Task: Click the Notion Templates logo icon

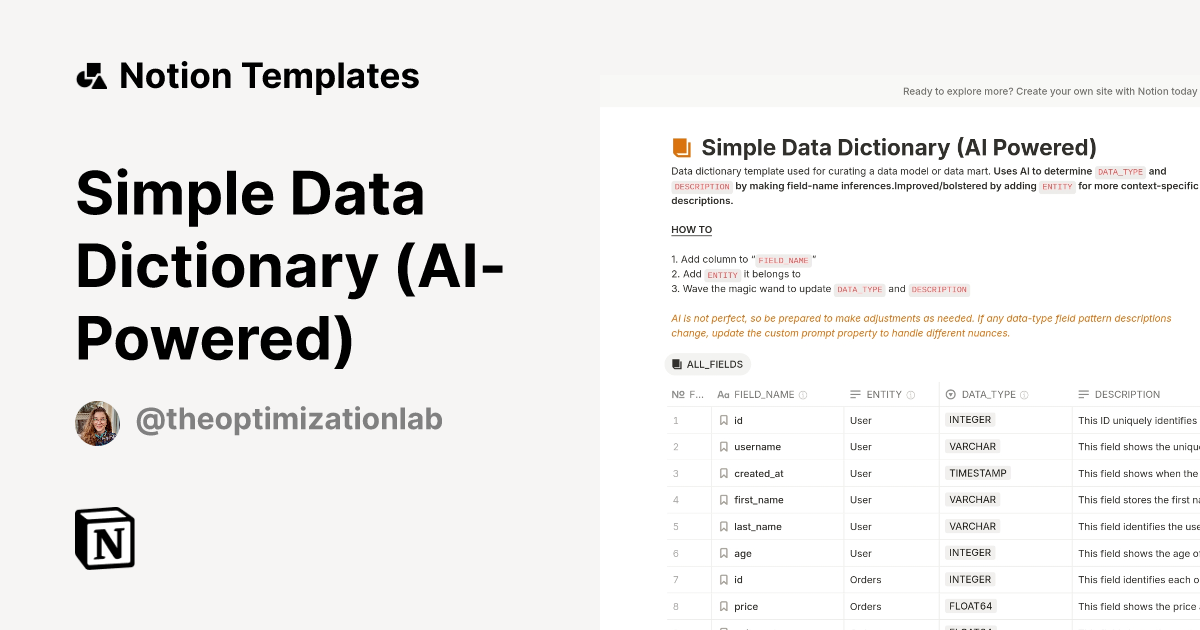Action: click(91, 74)
